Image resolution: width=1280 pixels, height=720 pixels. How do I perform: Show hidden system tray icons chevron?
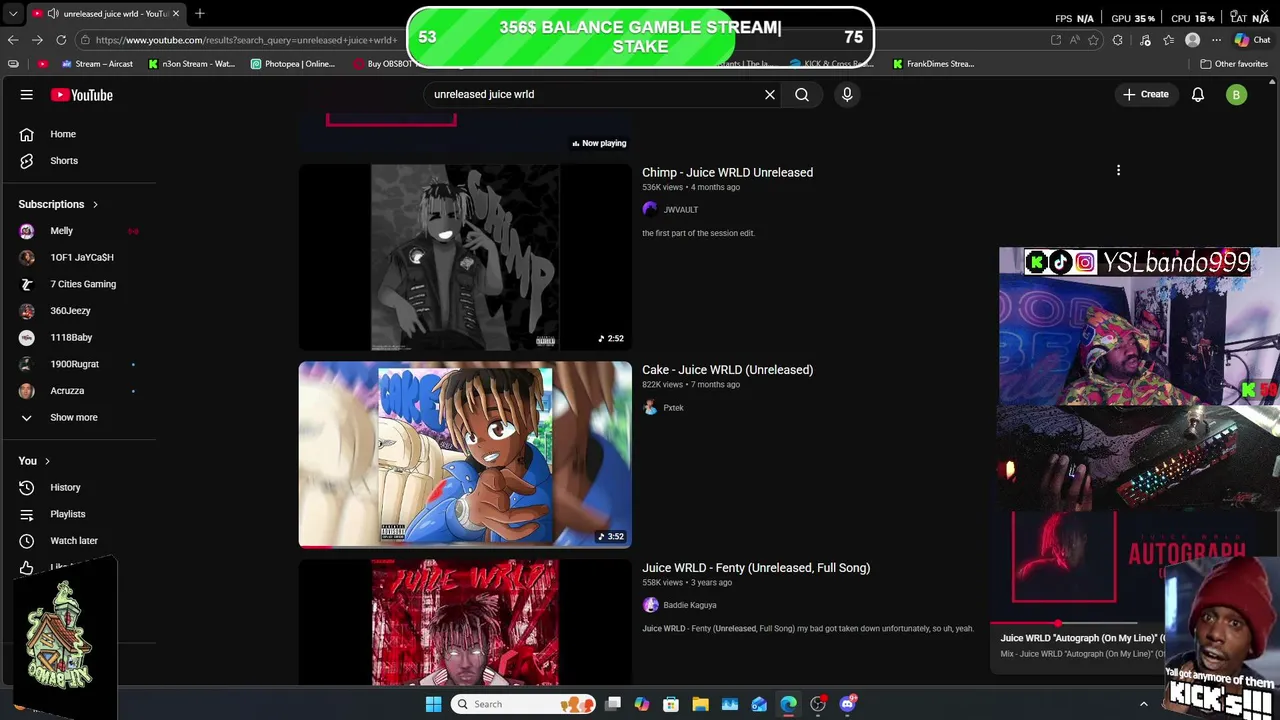[1144, 704]
